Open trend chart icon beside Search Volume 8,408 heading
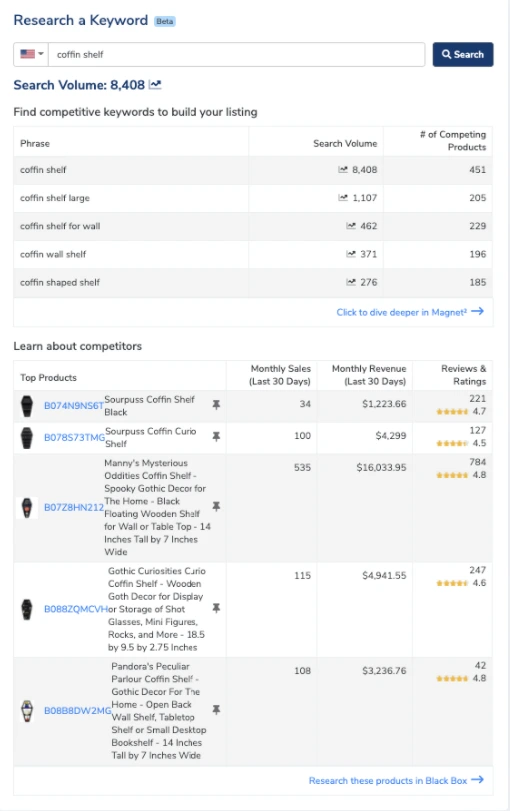The height and width of the screenshot is (811, 510). coord(155,84)
